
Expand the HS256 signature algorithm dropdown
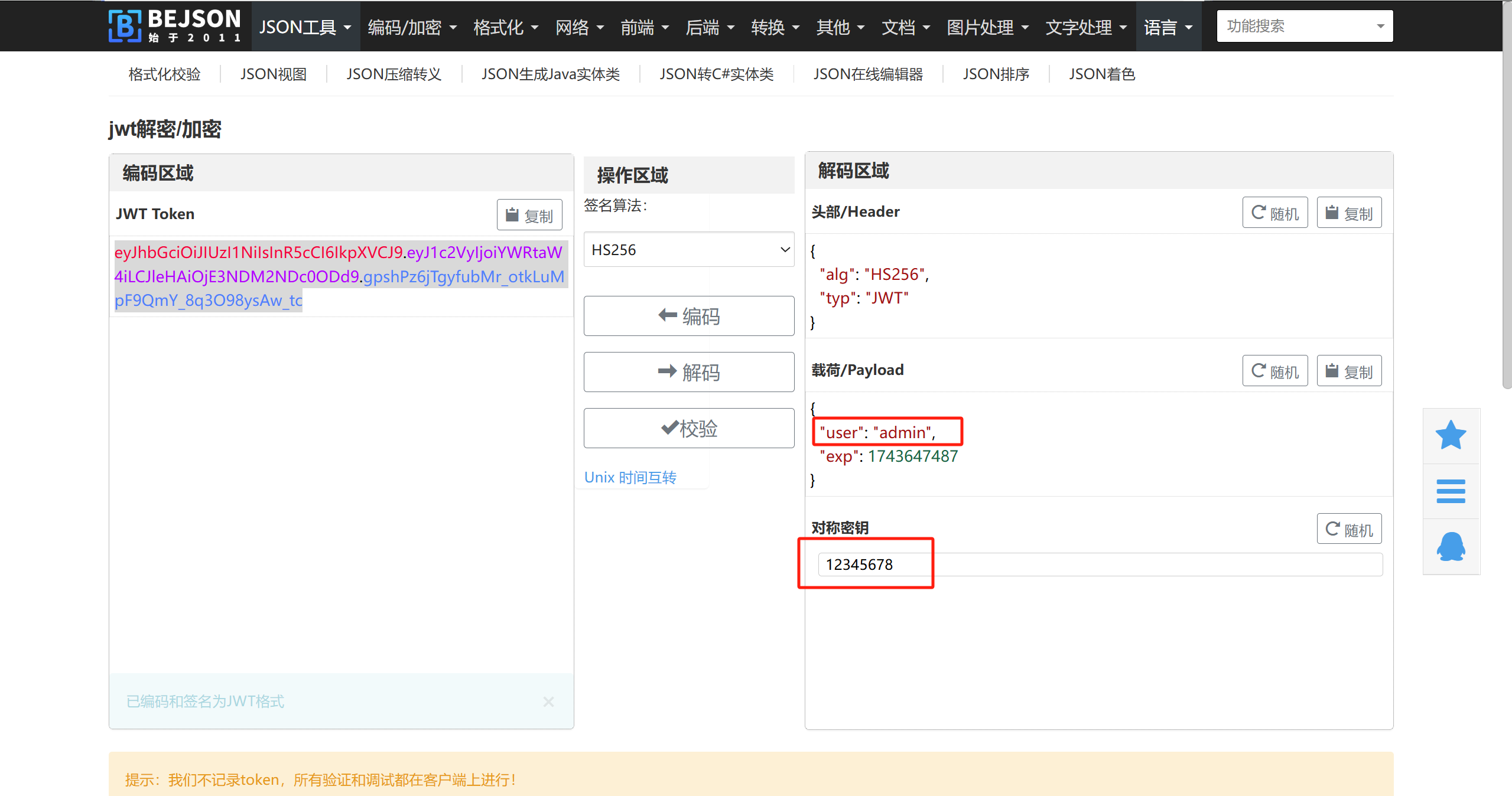688,250
